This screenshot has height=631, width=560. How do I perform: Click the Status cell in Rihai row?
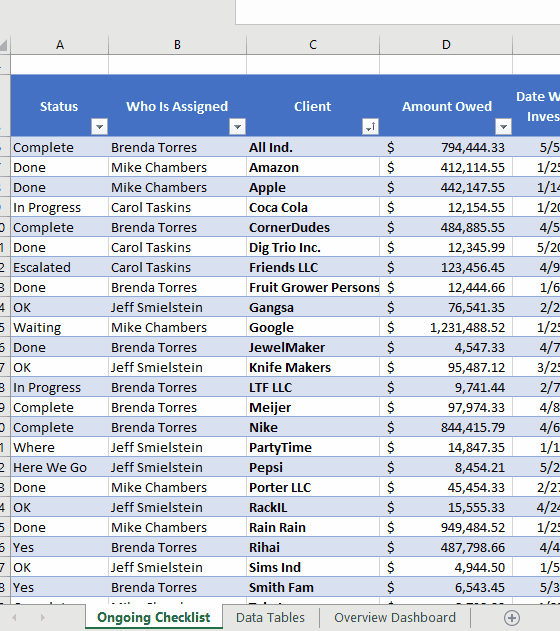click(x=60, y=547)
